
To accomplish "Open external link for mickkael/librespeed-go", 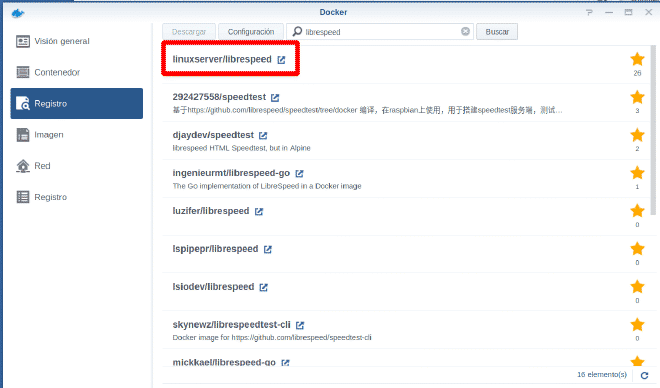I will 285,362.
